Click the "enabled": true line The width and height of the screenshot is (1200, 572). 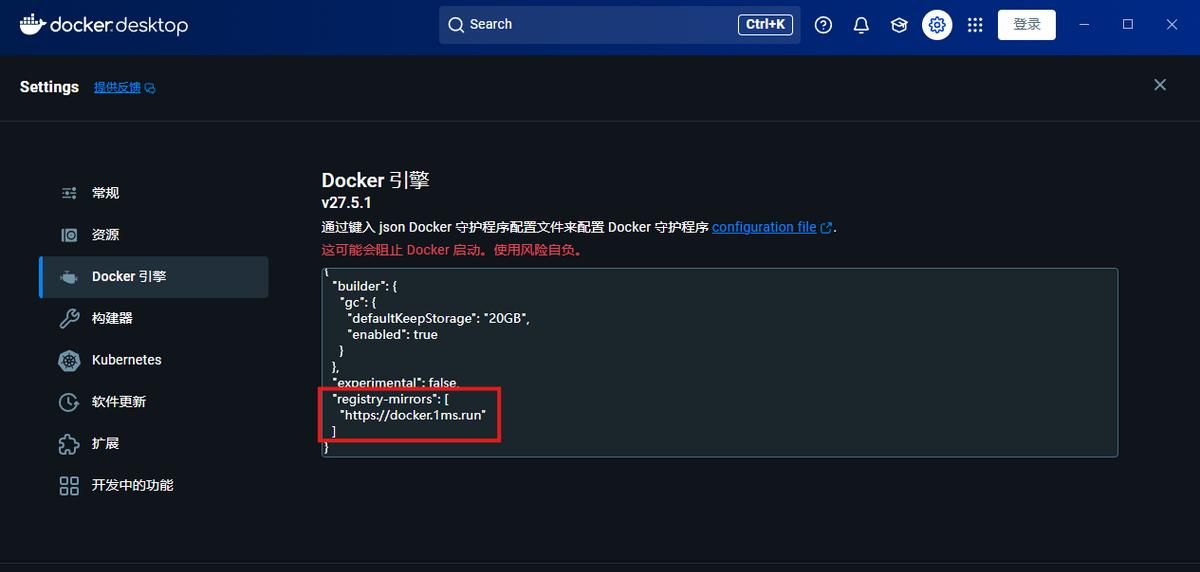coord(392,335)
